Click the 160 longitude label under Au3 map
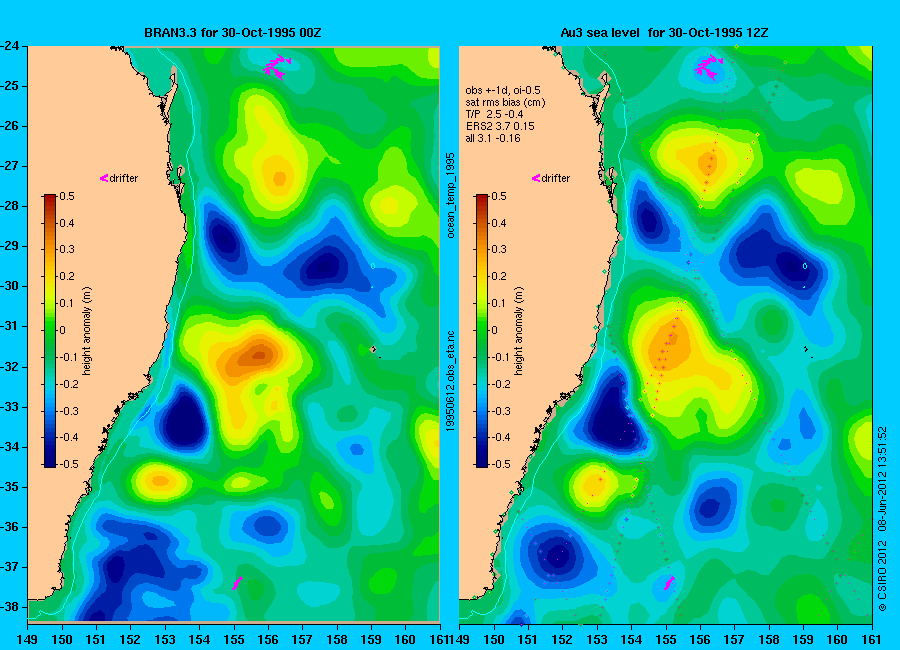 point(837,639)
